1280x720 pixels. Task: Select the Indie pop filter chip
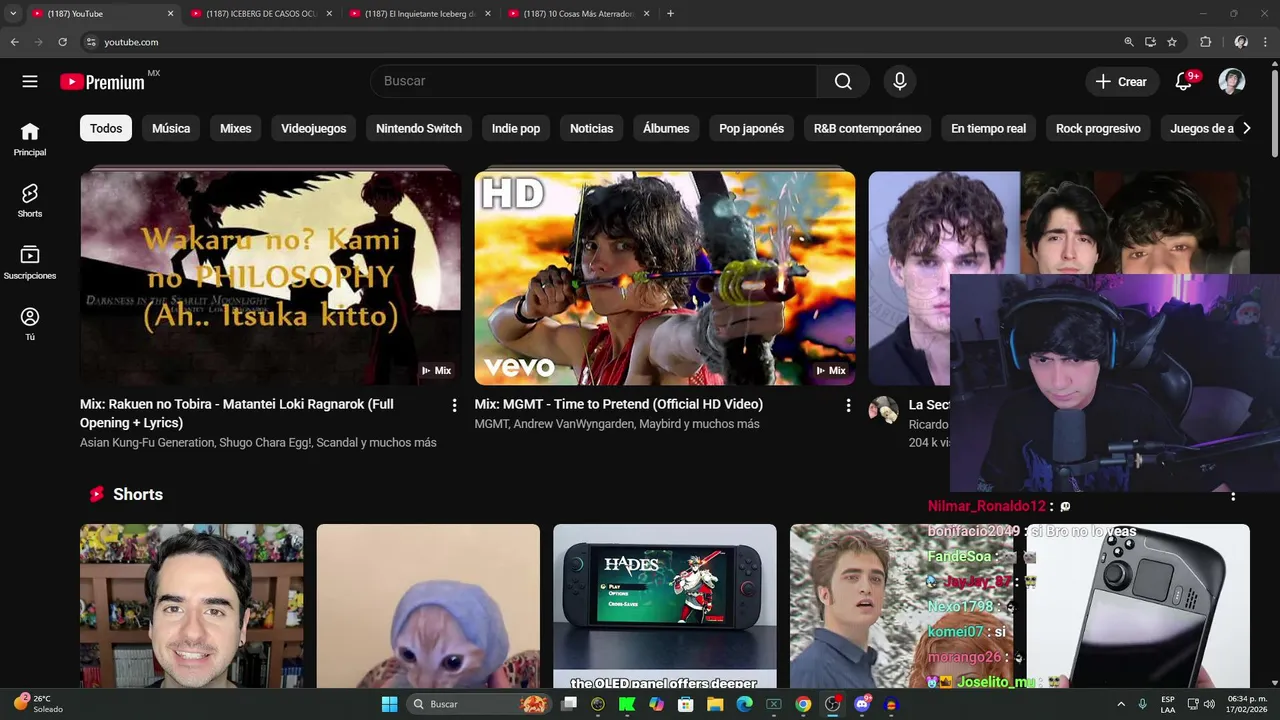[516, 128]
